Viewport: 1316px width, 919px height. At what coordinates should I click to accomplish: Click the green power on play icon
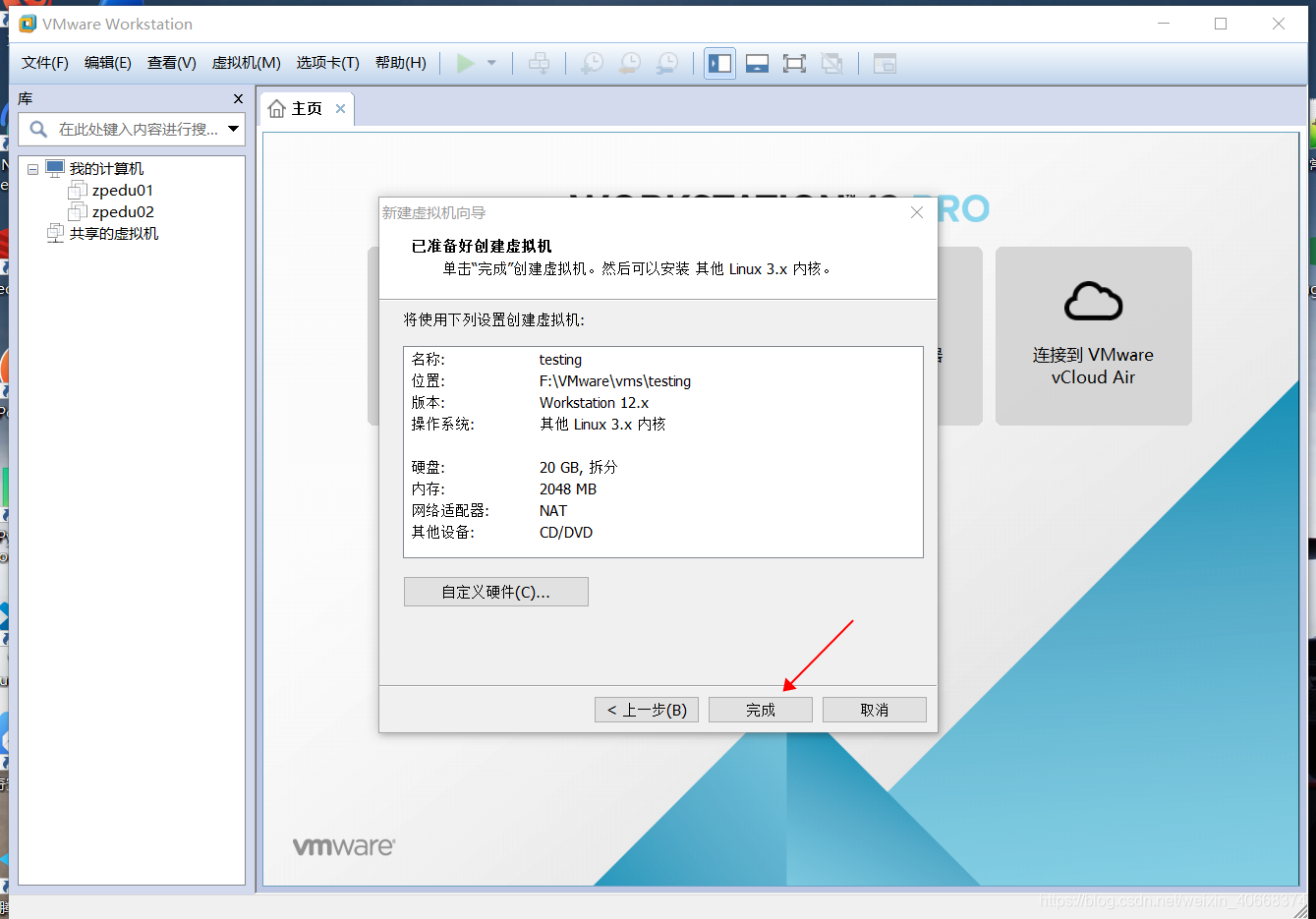point(466,63)
